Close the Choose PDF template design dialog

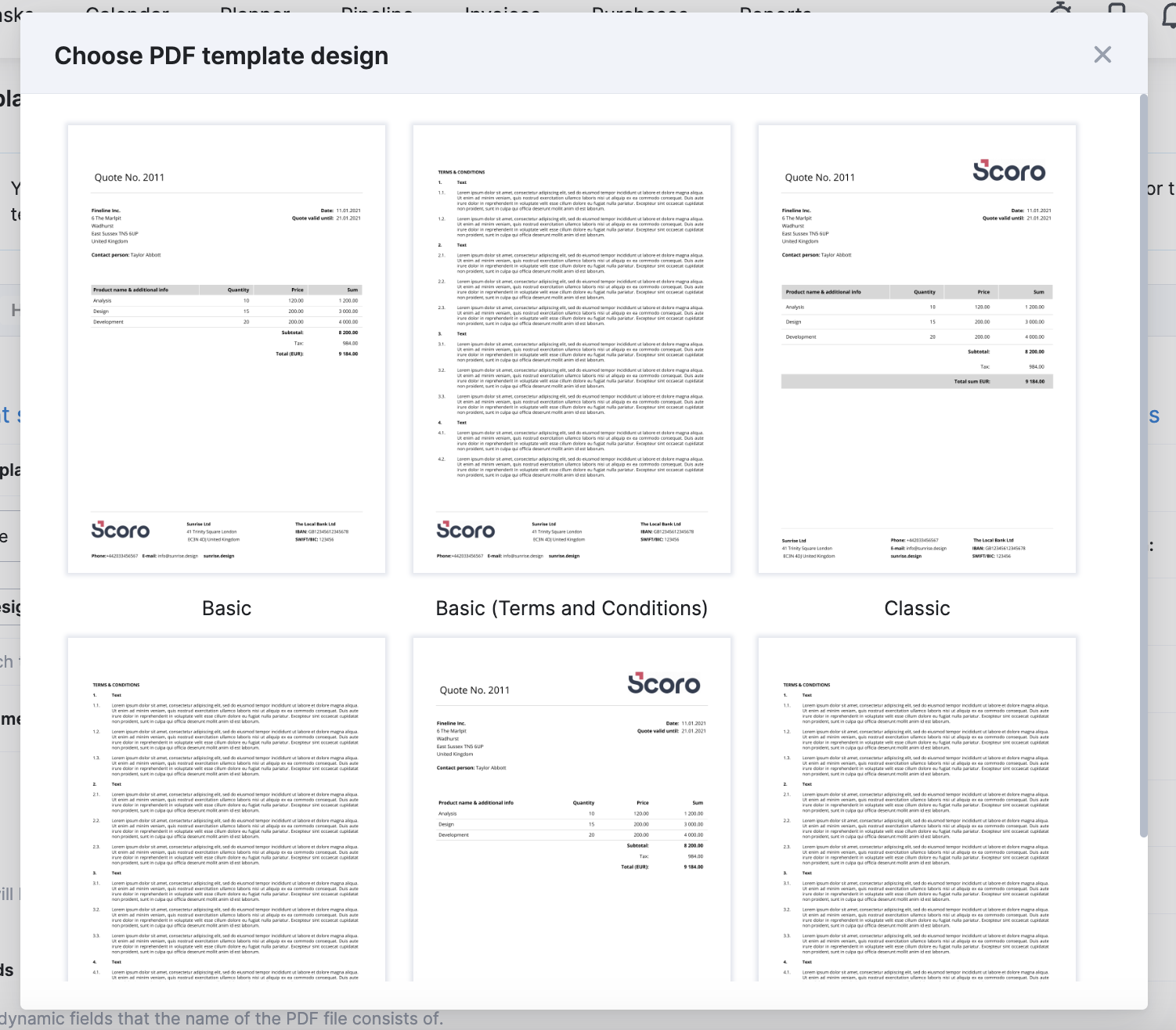(1103, 55)
